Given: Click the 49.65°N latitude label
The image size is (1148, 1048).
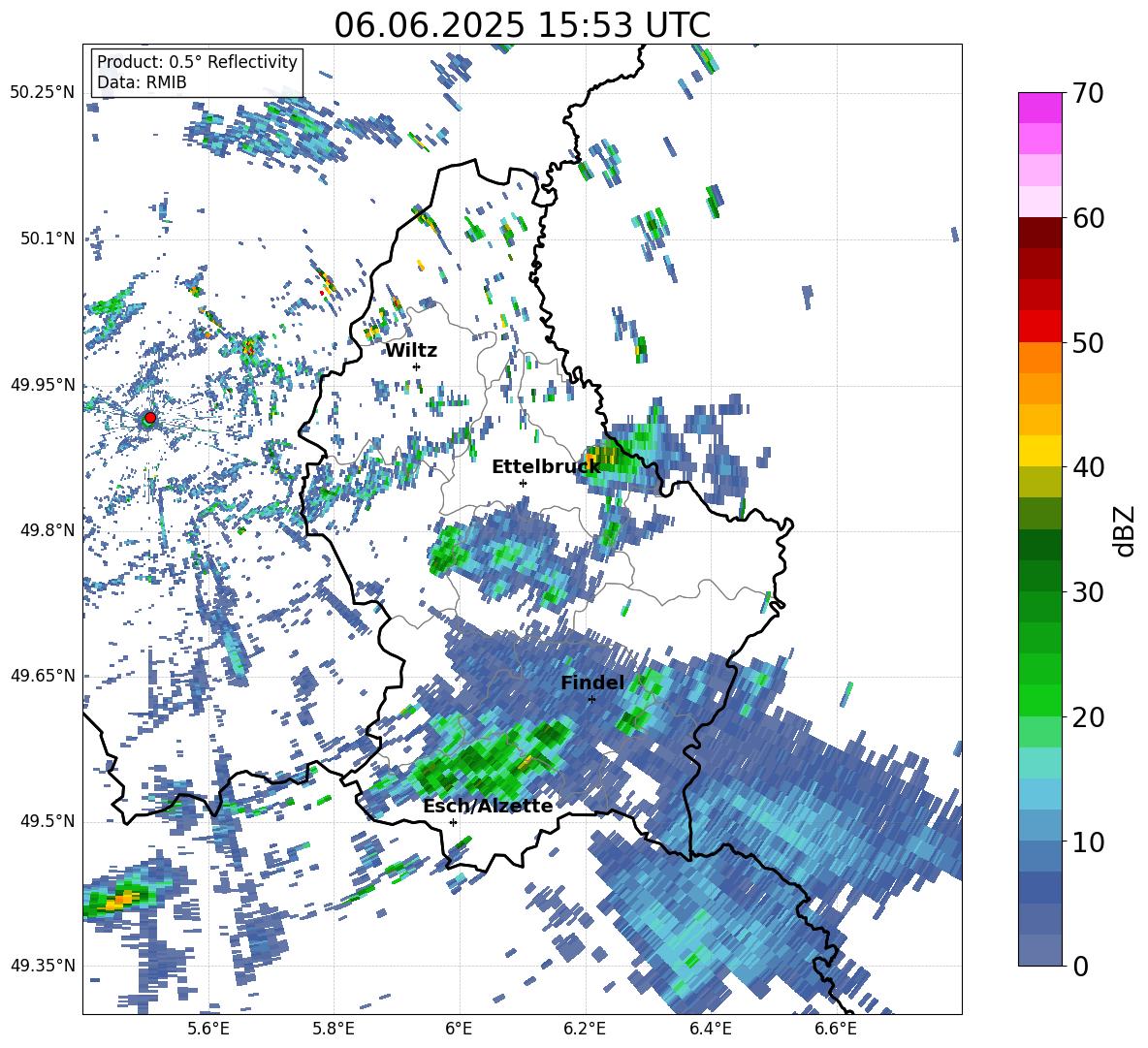Looking at the screenshot, I should click(x=43, y=676).
